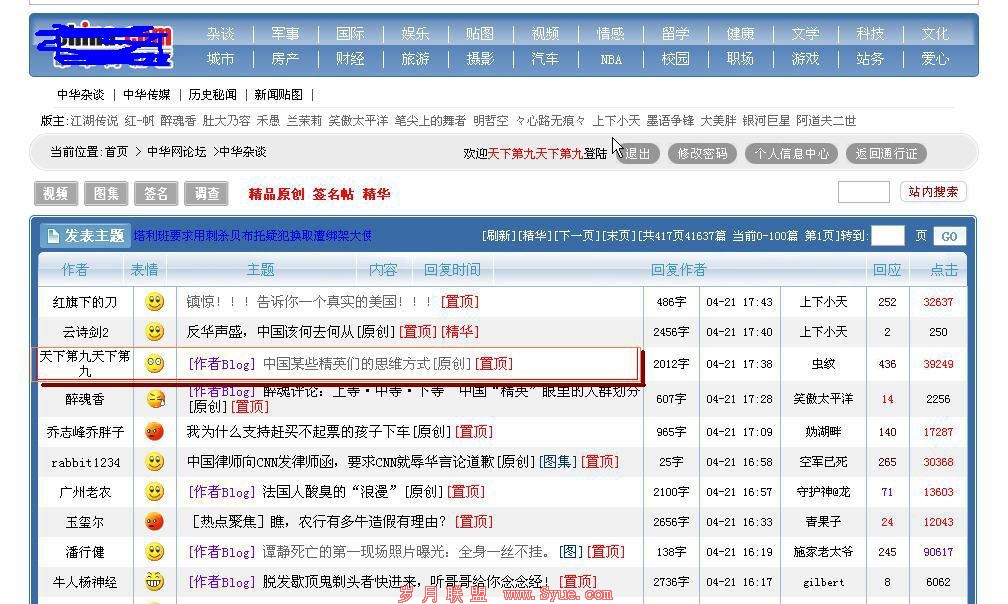The image size is (1008, 604).
Task: Open 个人信息中心 personal info center
Action: (x=791, y=153)
